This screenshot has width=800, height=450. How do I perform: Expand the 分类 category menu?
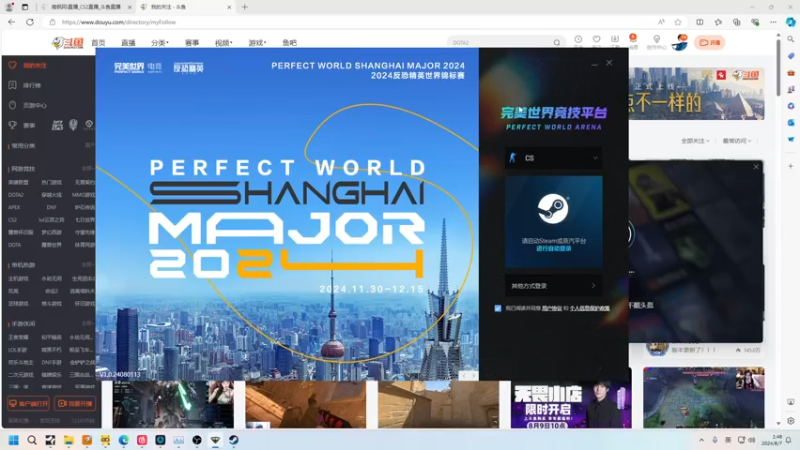tap(159, 43)
